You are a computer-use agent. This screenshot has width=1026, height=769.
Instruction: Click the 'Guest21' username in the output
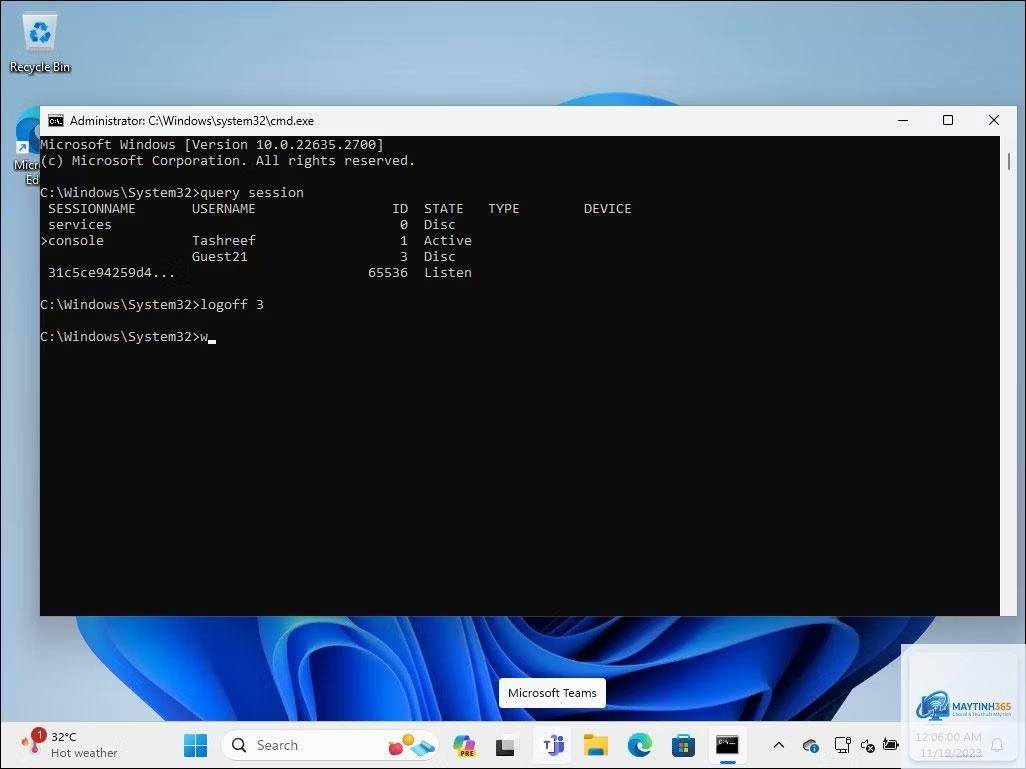[x=220, y=257]
